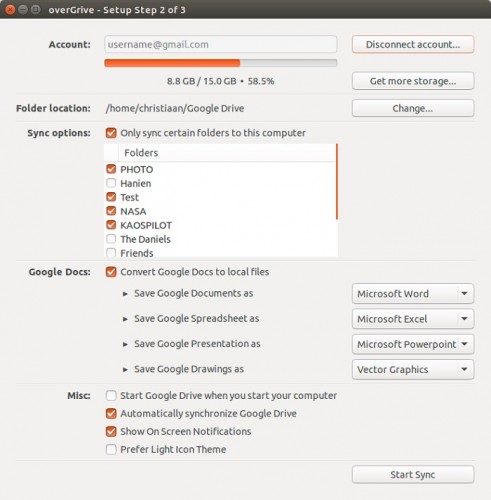491x500 pixels.
Task: Change the Google Drive folder location
Action: pyautogui.click(x=413, y=108)
